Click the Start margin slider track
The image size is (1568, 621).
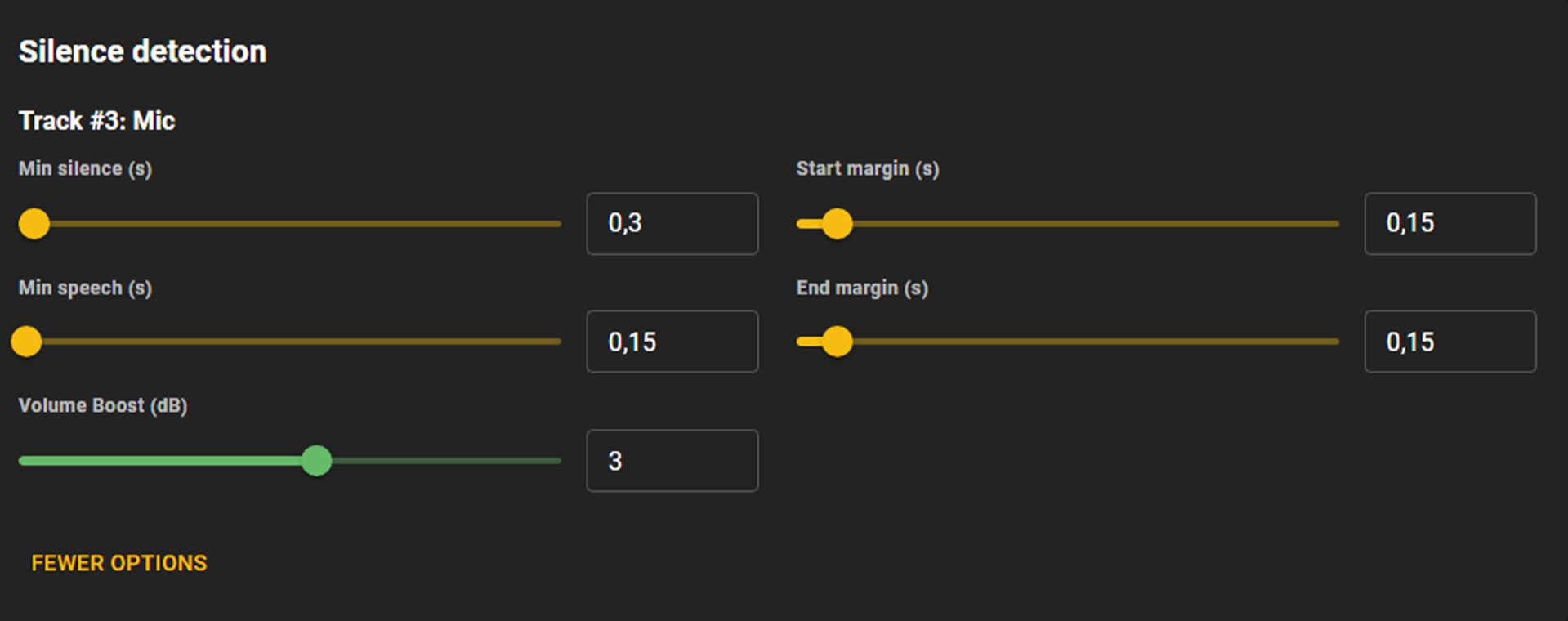1062,223
